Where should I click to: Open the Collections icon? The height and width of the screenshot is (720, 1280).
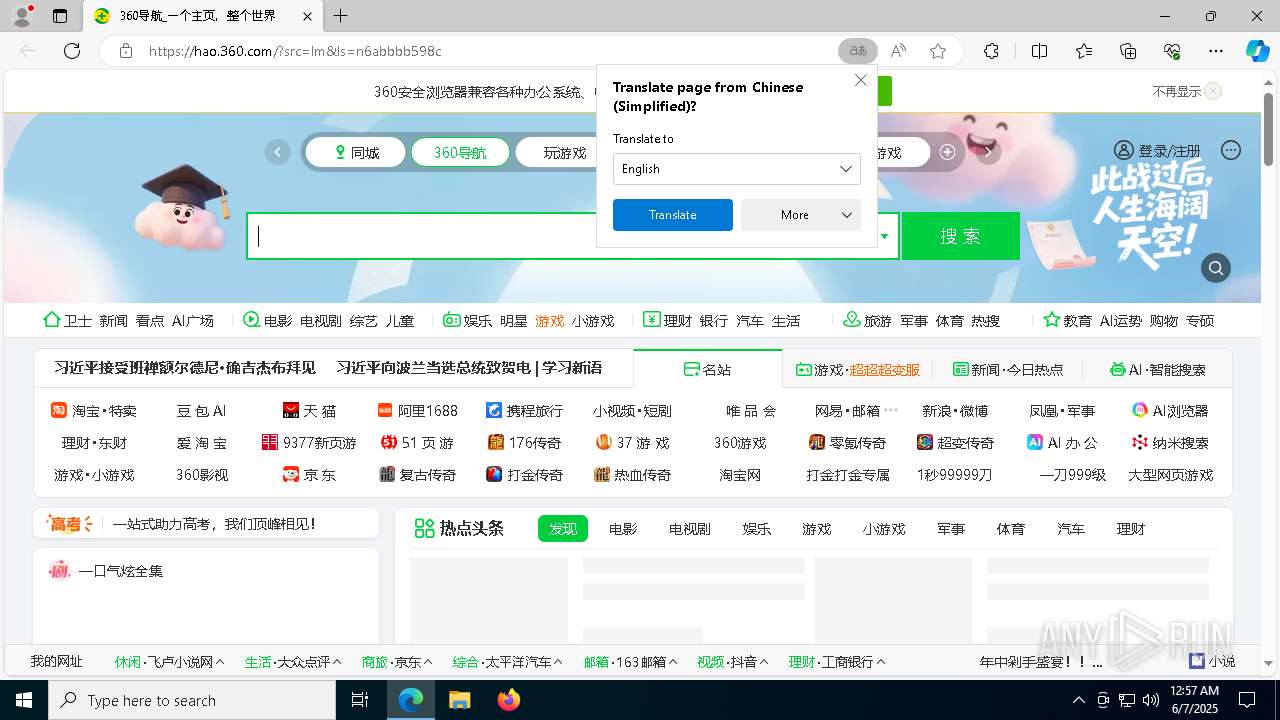click(x=1128, y=51)
